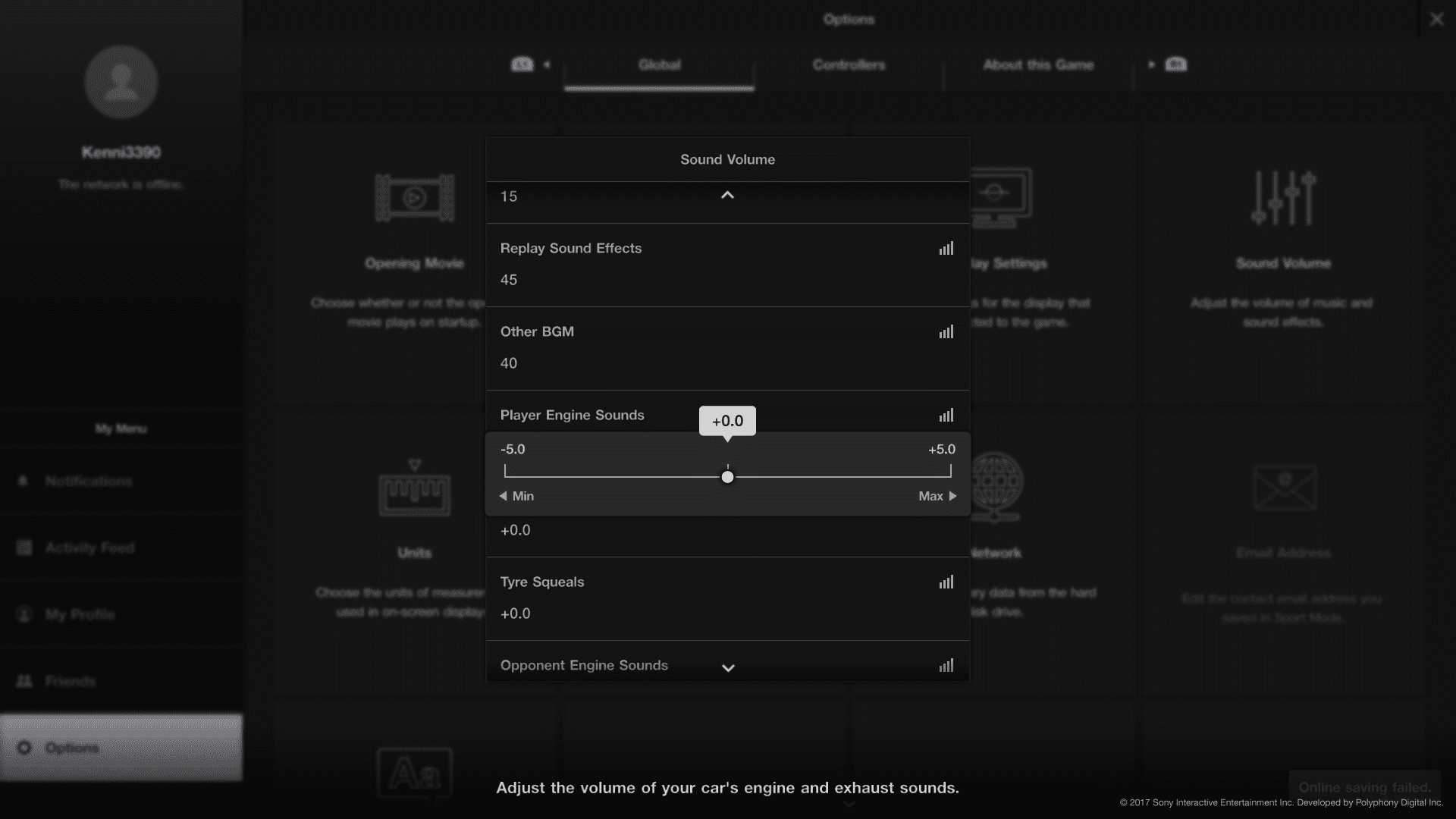The width and height of the screenshot is (1456, 819).
Task: Open the Sound Volume mixer icon tile
Action: point(1283,199)
